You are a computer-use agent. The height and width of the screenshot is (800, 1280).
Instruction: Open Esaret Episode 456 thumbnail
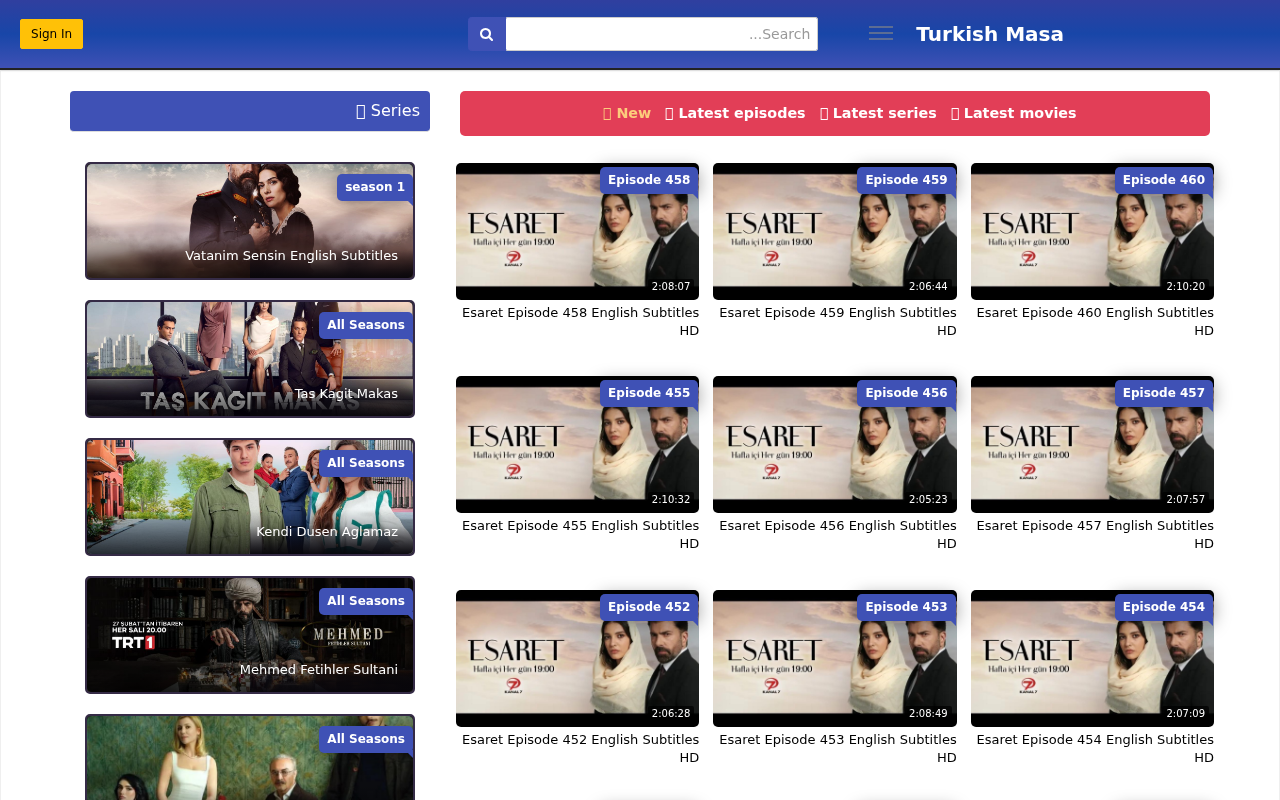point(835,444)
